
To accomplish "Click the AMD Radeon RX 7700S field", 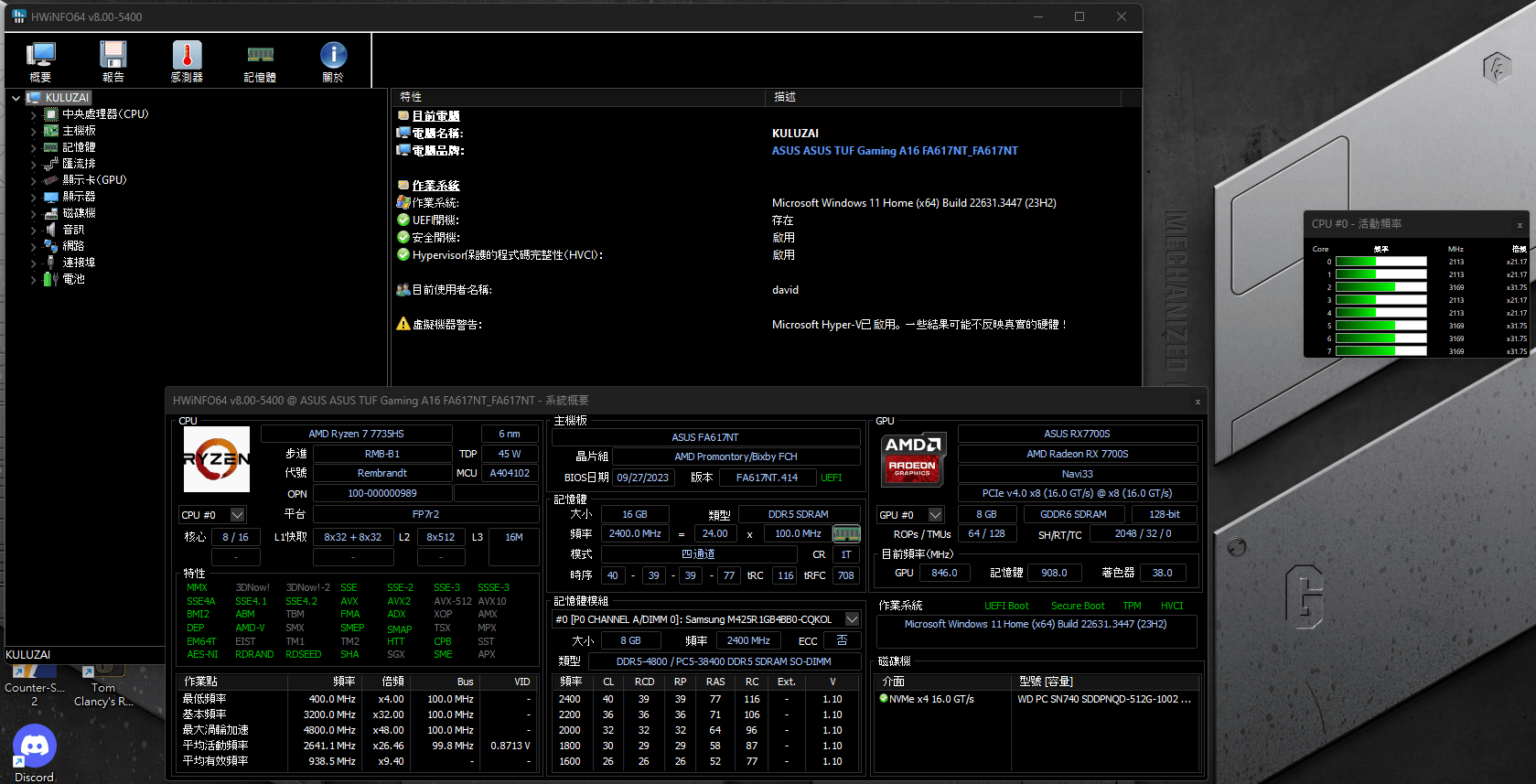I will click(x=1078, y=454).
